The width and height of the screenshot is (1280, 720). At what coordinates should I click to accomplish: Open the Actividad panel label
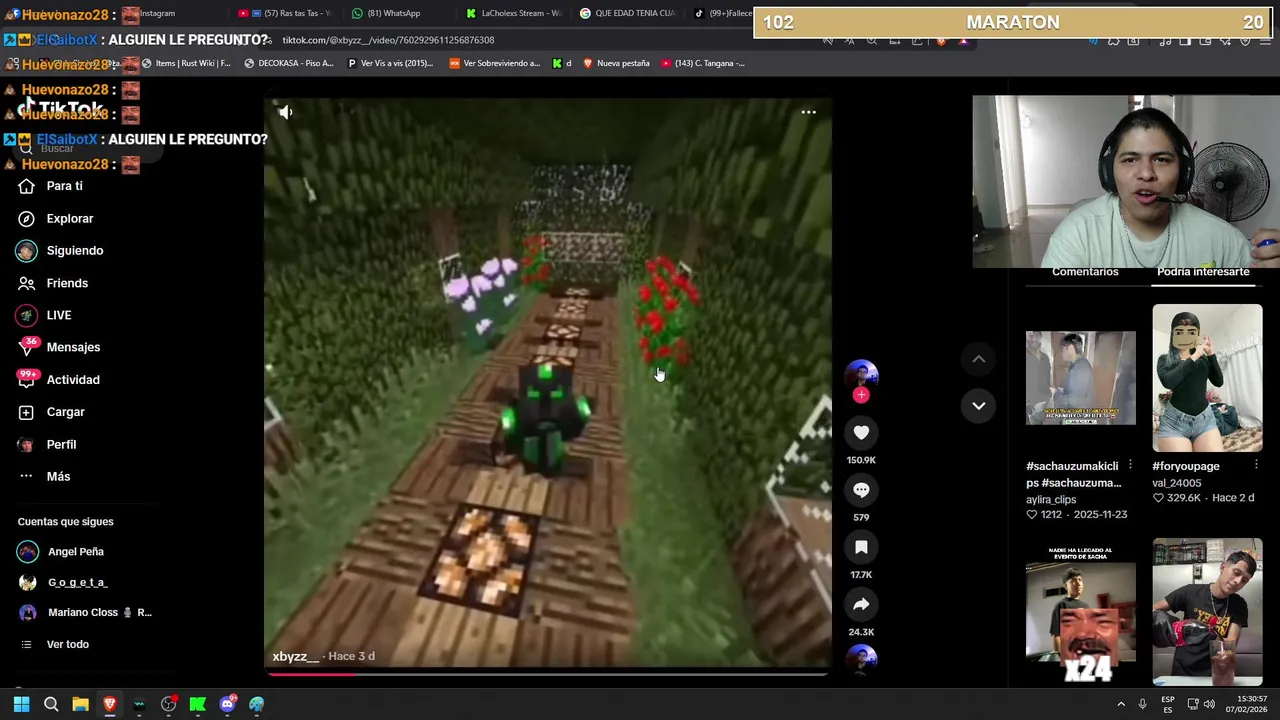(x=73, y=380)
